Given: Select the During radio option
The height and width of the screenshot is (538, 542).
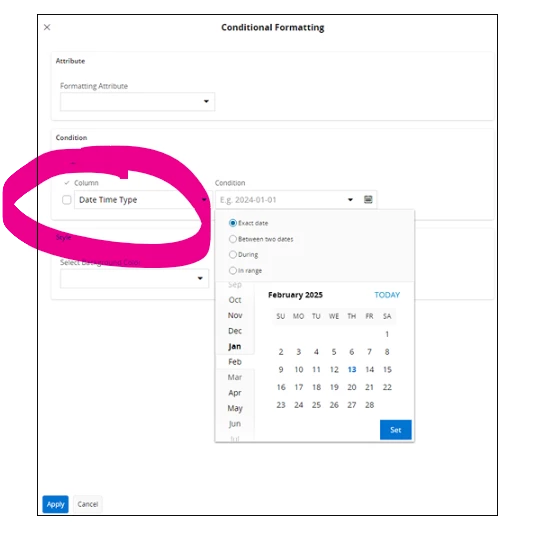Looking at the screenshot, I should [233, 254].
